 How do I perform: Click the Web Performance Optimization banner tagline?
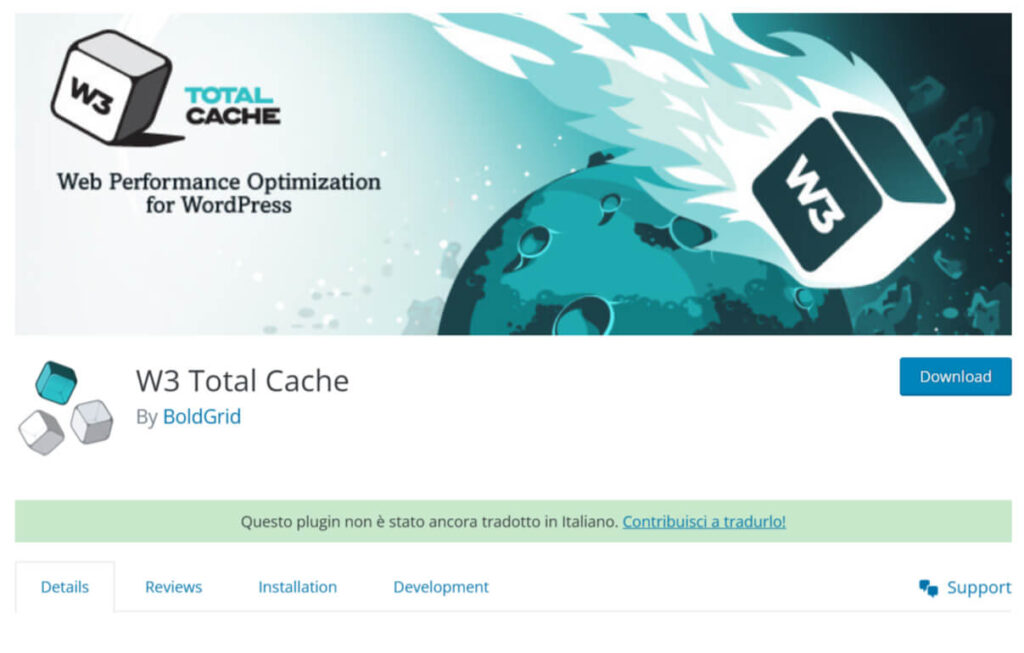click(219, 193)
